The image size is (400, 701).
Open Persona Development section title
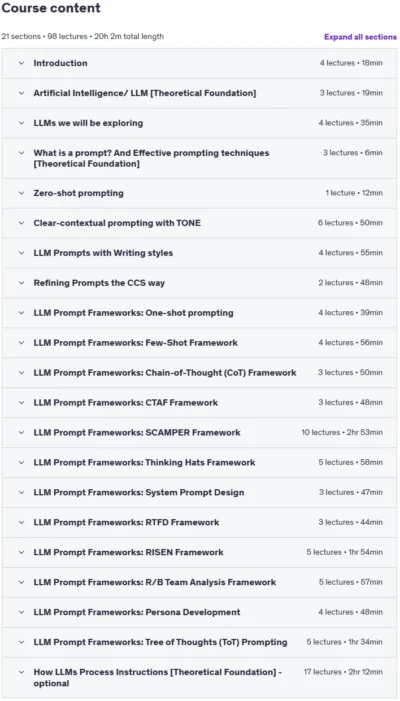(x=137, y=612)
